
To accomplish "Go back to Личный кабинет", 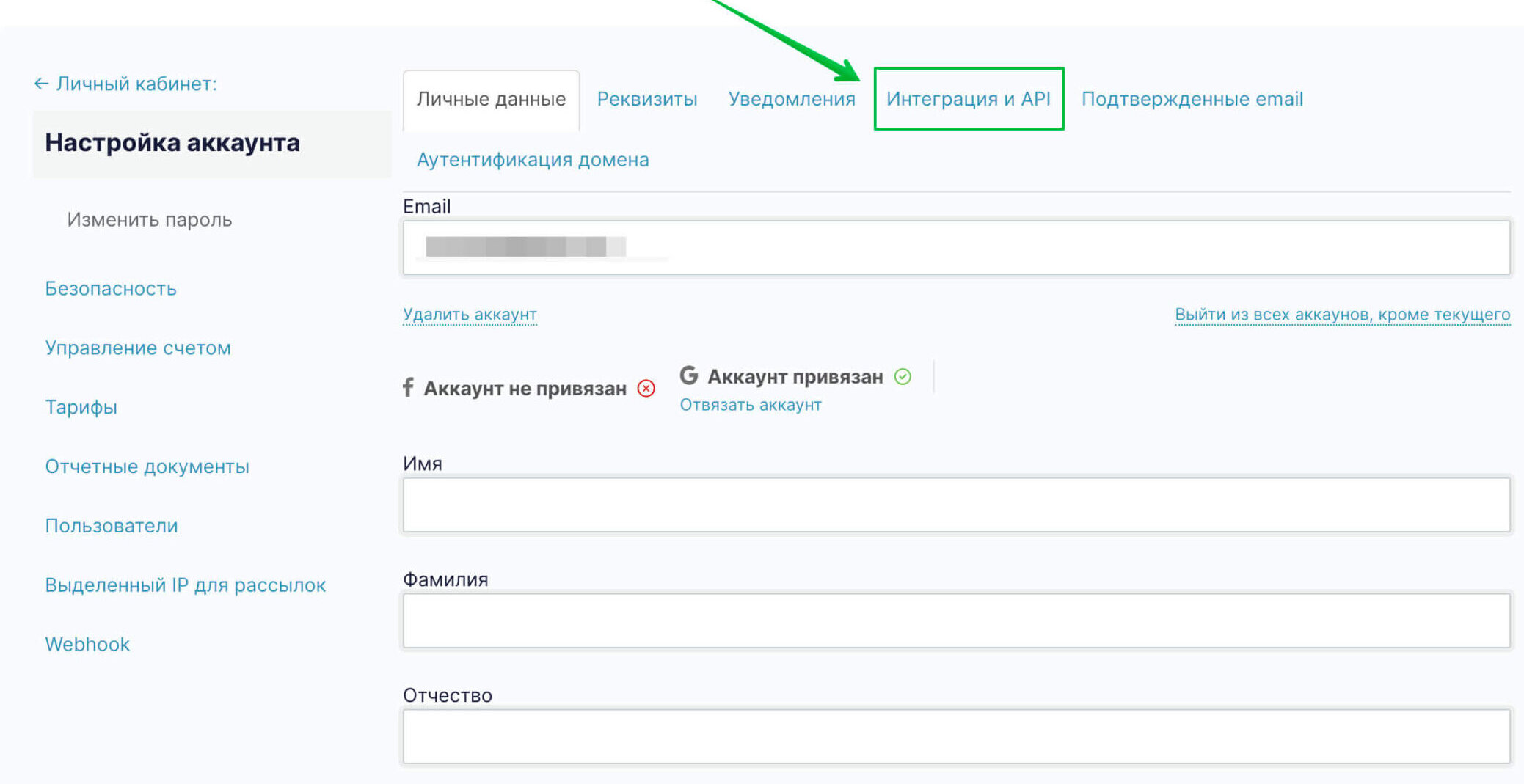I will 136,84.
